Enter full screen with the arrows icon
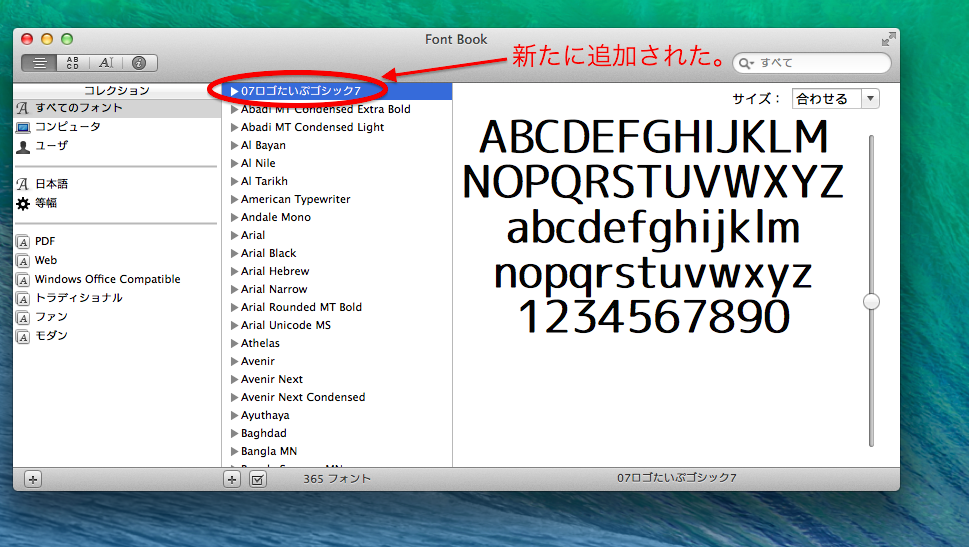 pyautogui.click(x=889, y=39)
